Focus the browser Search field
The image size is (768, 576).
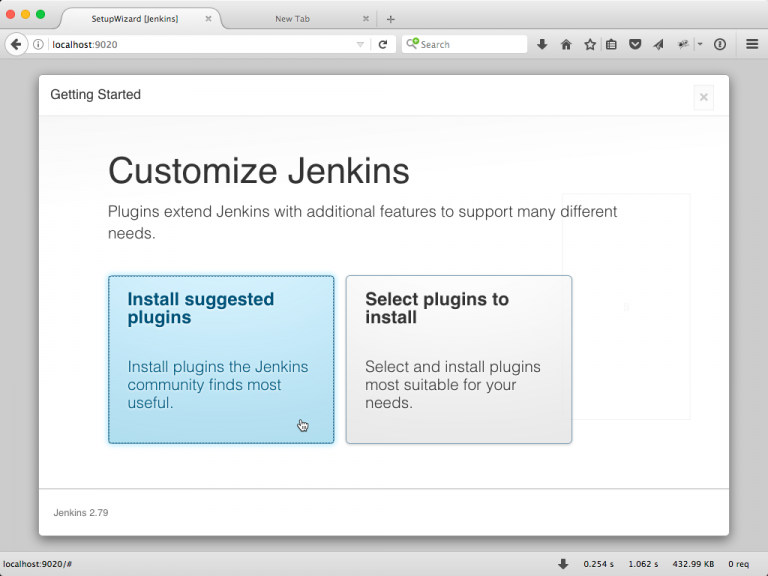coord(470,44)
